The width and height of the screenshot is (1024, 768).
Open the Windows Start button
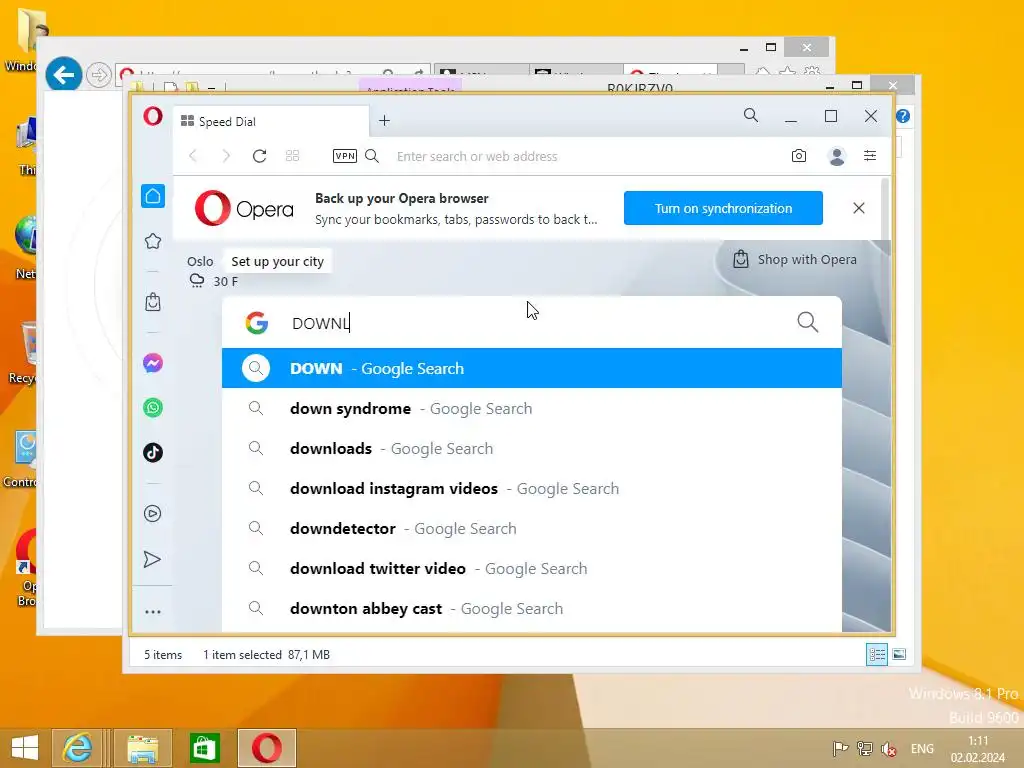click(25, 748)
